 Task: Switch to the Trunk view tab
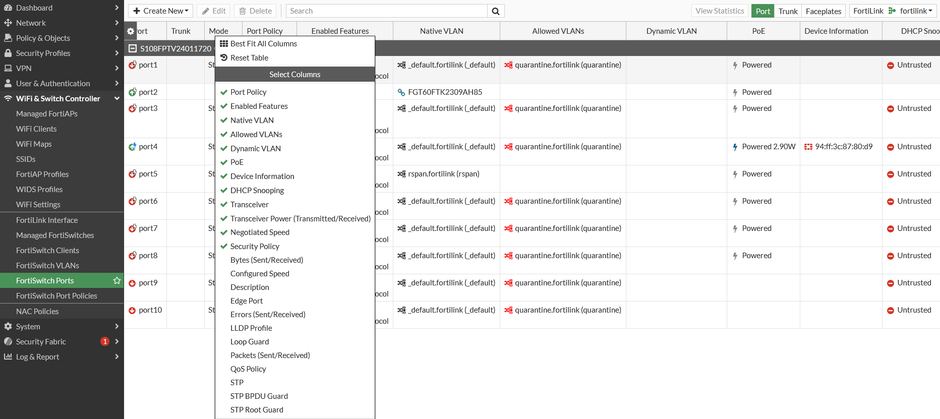[x=788, y=11]
